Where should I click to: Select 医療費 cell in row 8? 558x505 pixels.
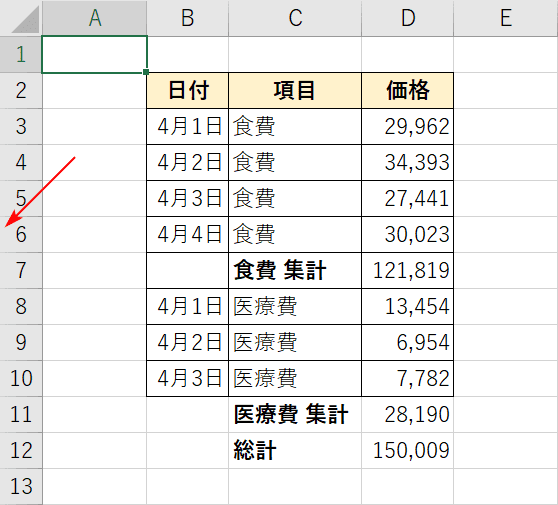[x=295, y=306]
